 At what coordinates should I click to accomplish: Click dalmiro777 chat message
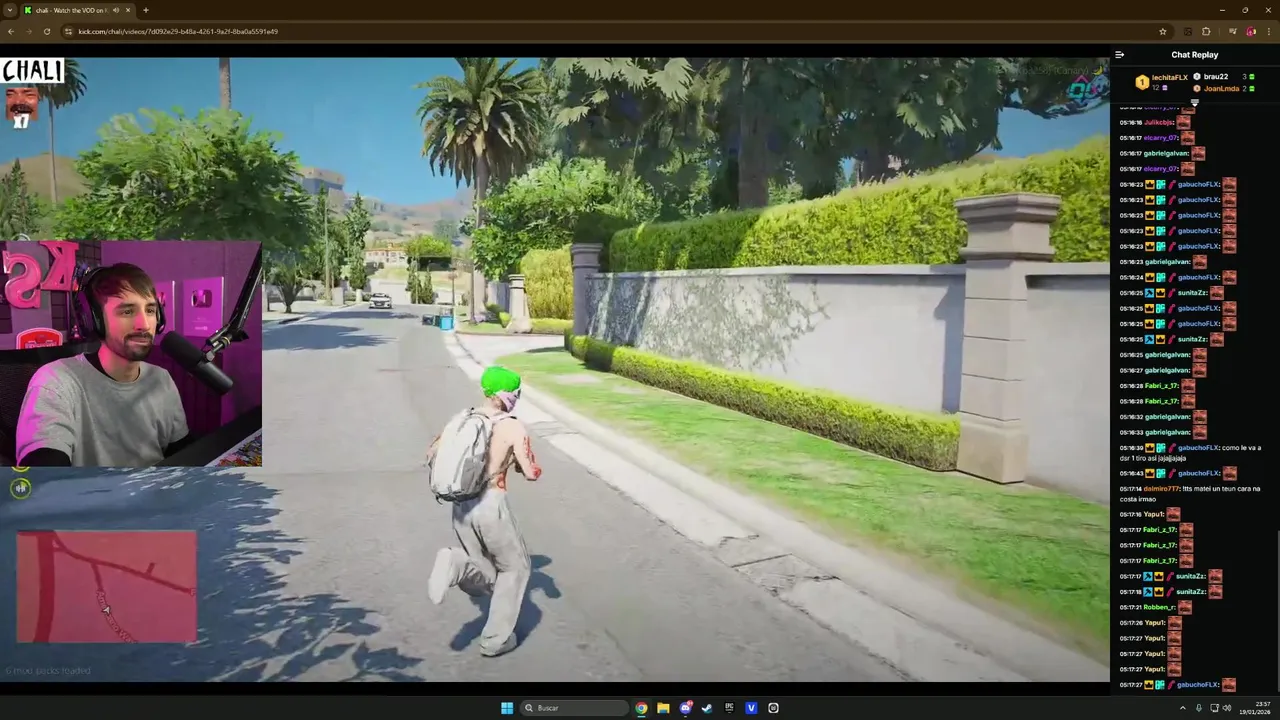pyautogui.click(x=1190, y=494)
